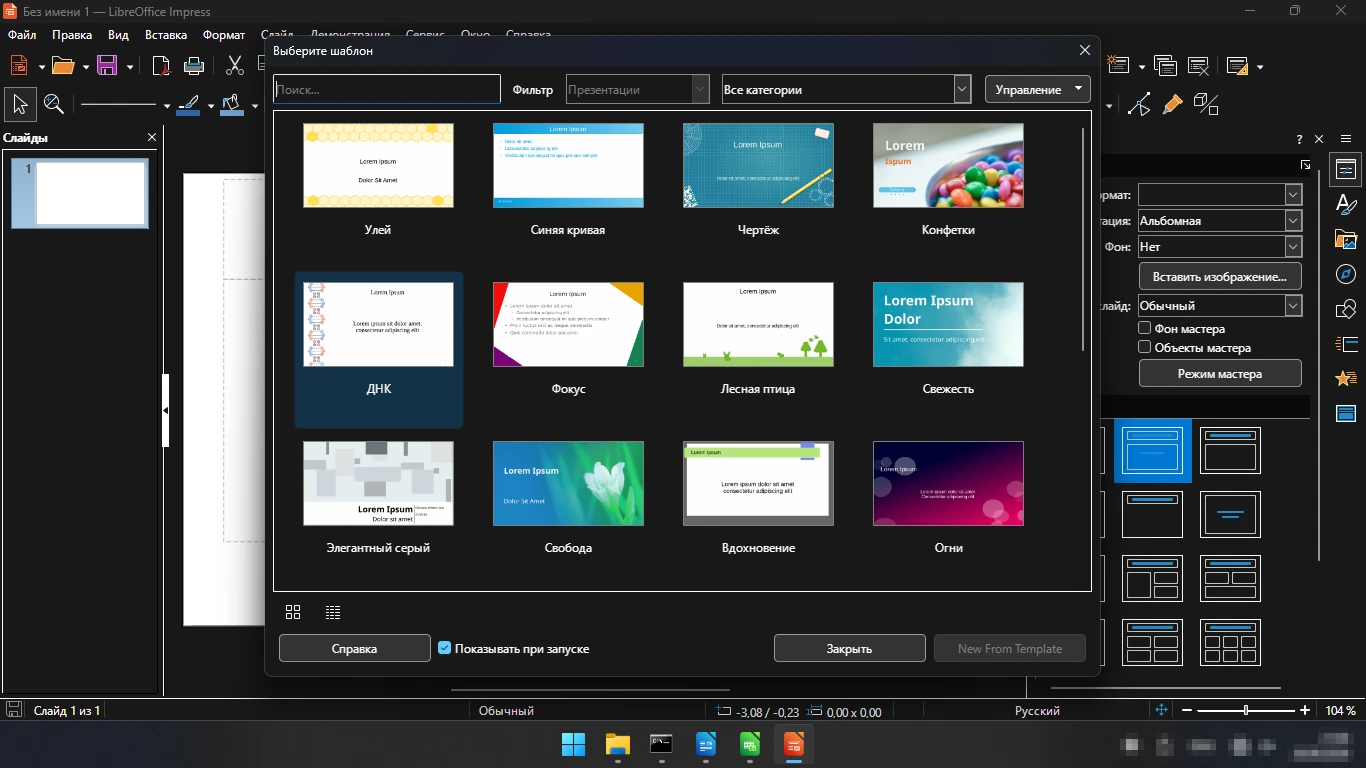
Task: Click the New Slide toolbar icon
Action: coord(1119,66)
